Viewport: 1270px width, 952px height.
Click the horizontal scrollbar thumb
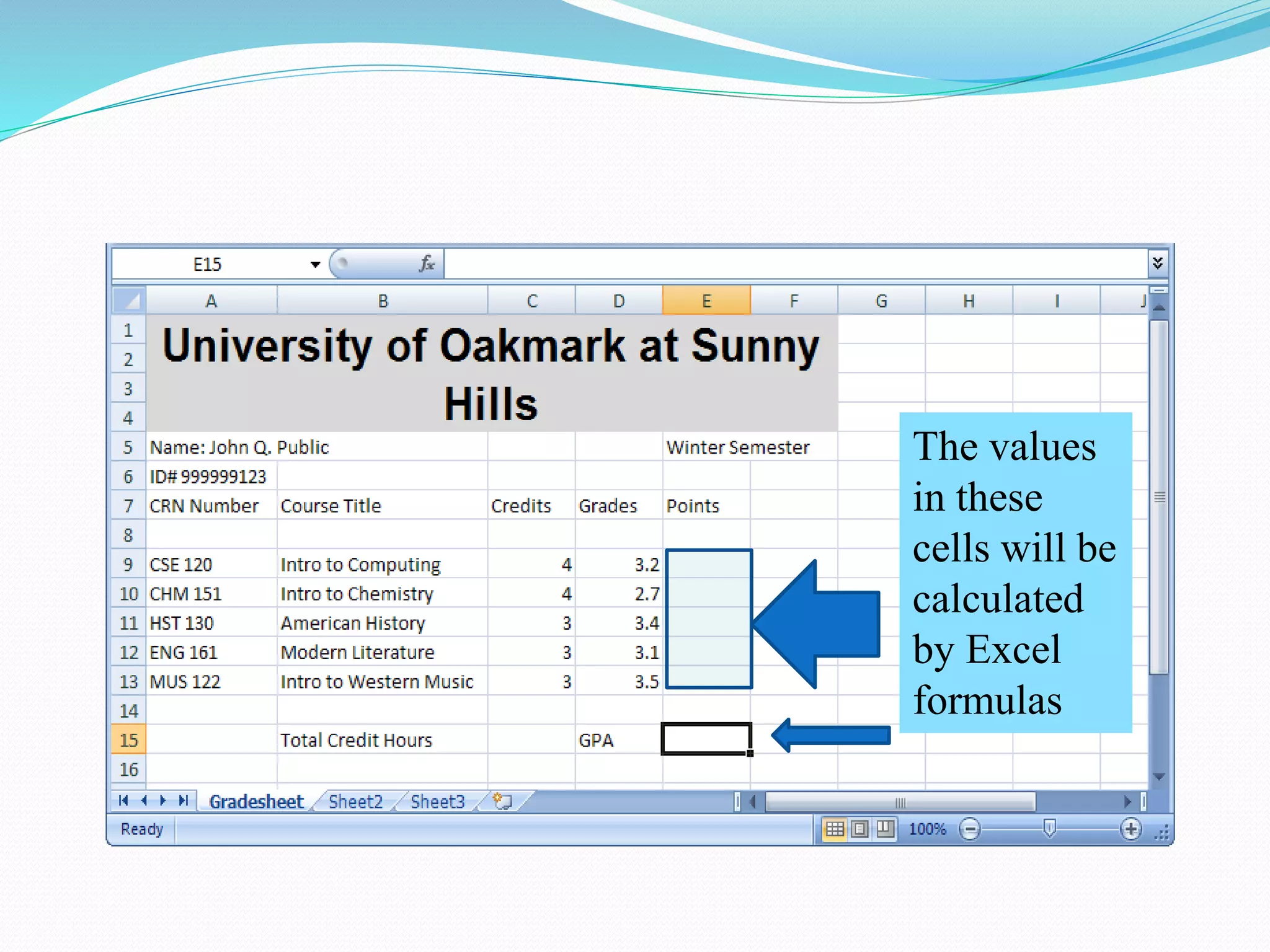click(x=900, y=803)
